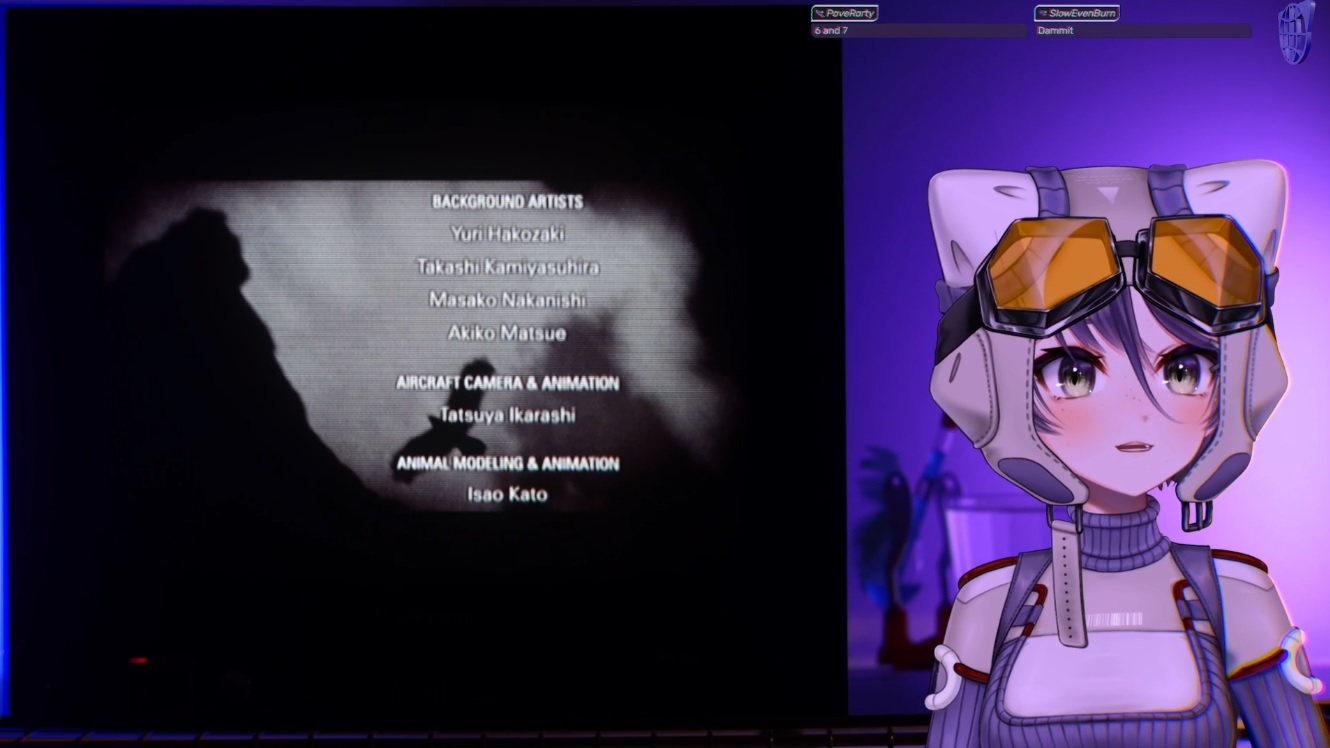1330x748 pixels.
Task: Click the credit name 'Isao Kato'
Action: click(x=507, y=494)
